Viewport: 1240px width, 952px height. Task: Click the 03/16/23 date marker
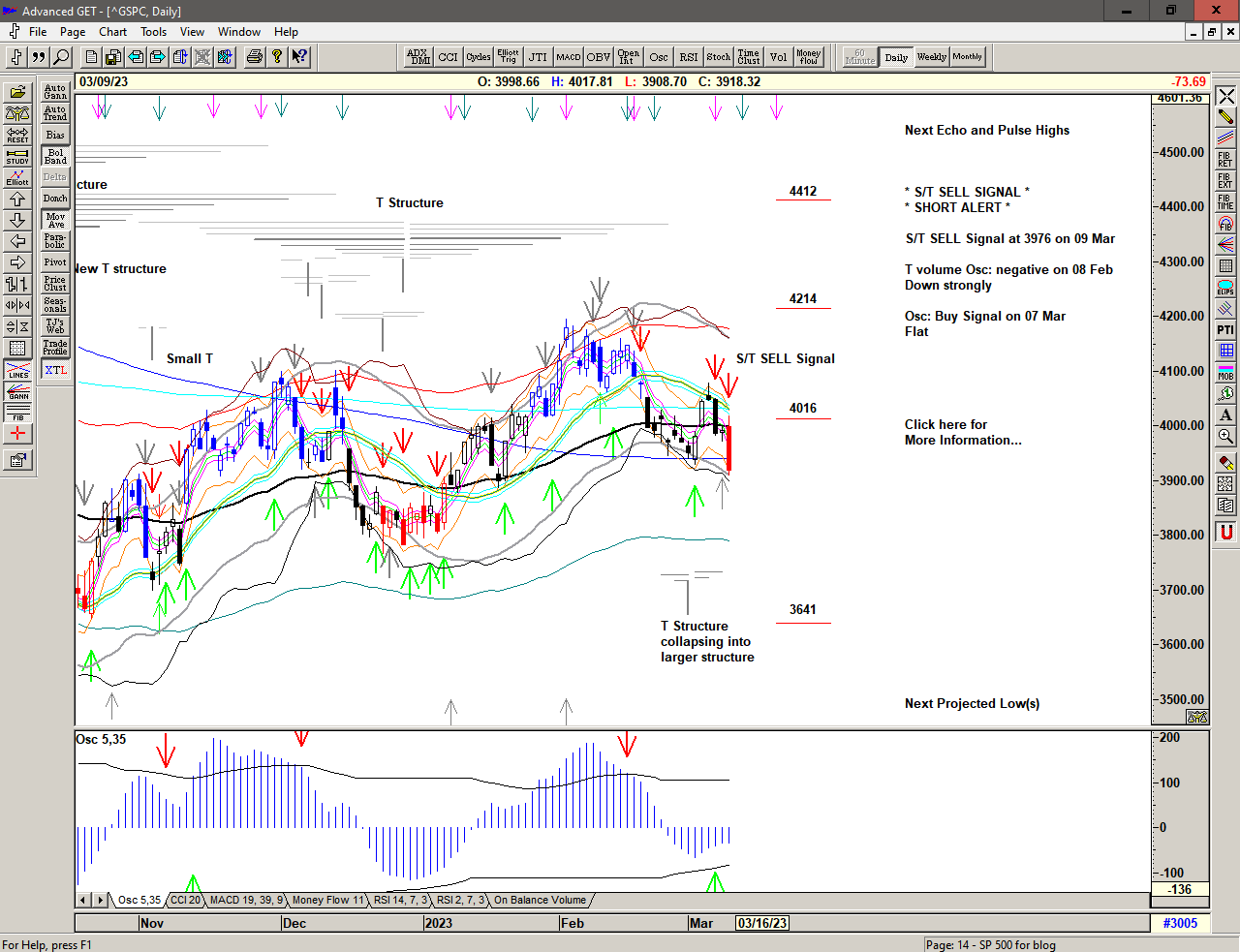tap(762, 923)
